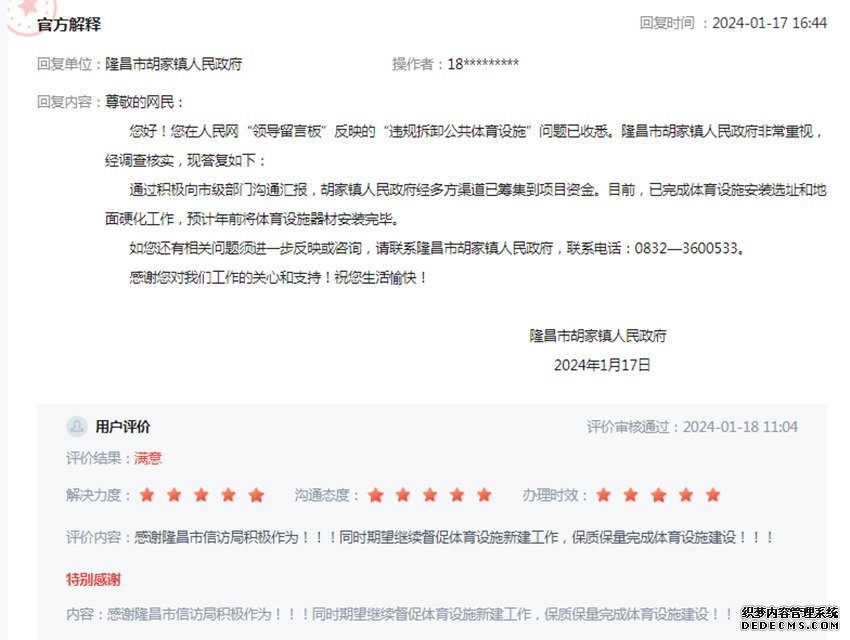Screen dimensions: 850x640
Task: Click the third star of 办理时效
Action: (x=659, y=495)
